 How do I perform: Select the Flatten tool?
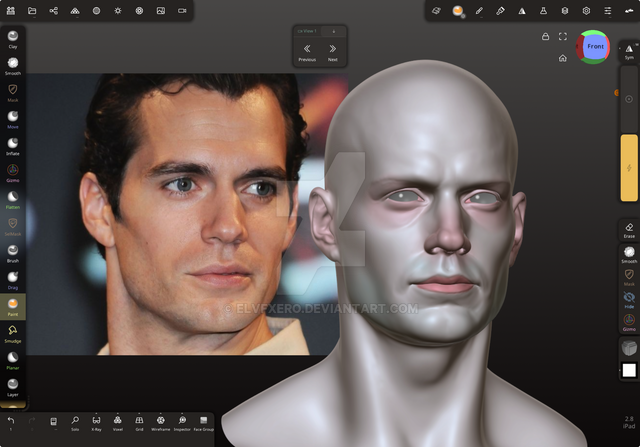pos(13,200)
